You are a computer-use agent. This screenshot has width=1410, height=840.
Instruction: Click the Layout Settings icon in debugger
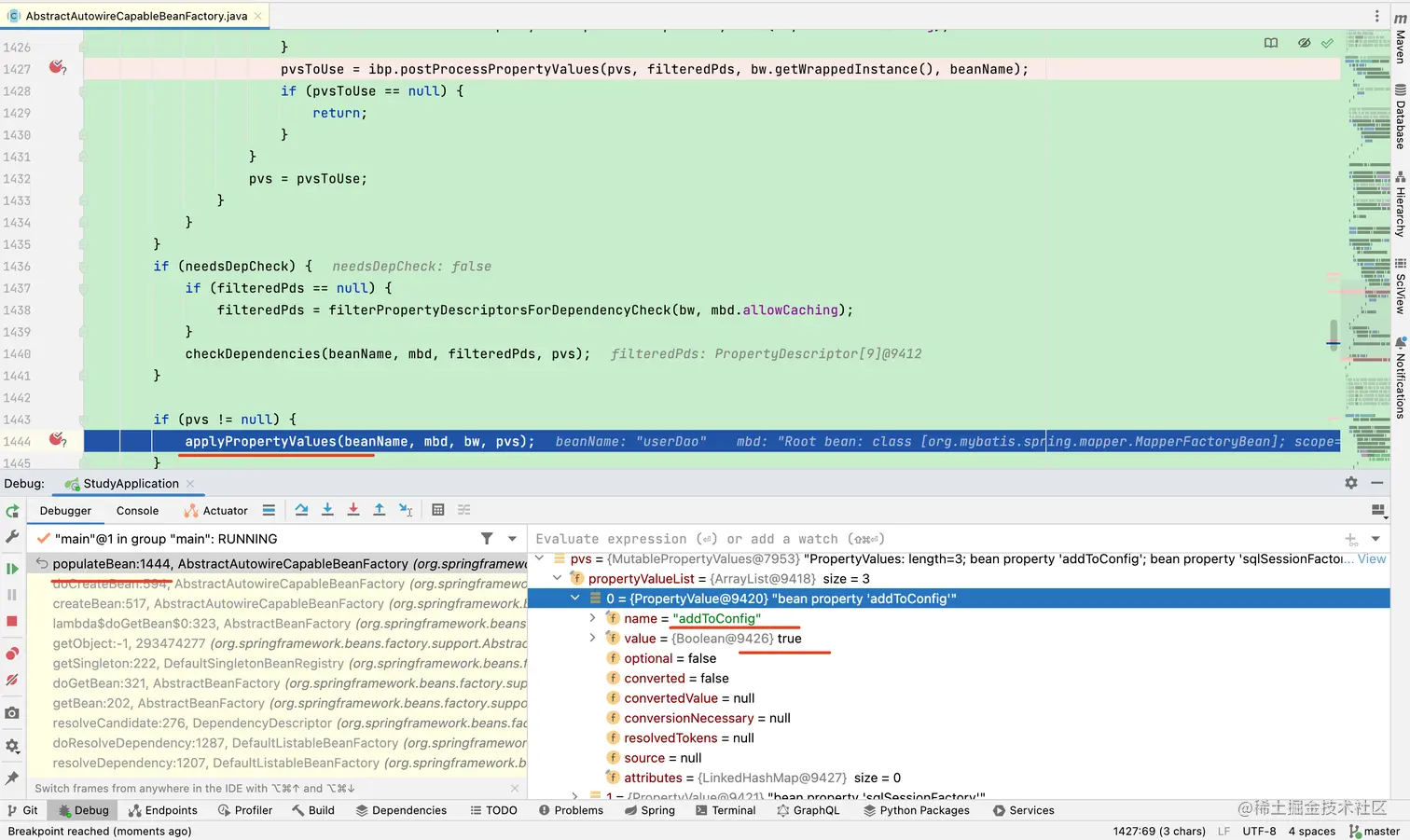[1378, 511]
